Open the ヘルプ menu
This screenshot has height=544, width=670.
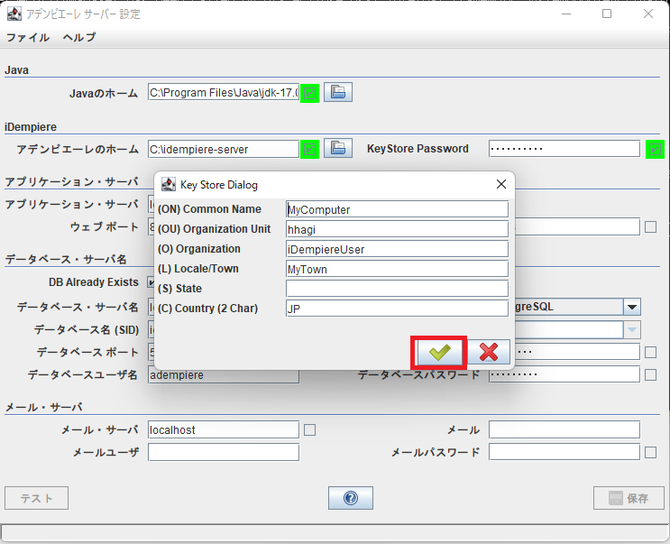click(x=79, y=38)
